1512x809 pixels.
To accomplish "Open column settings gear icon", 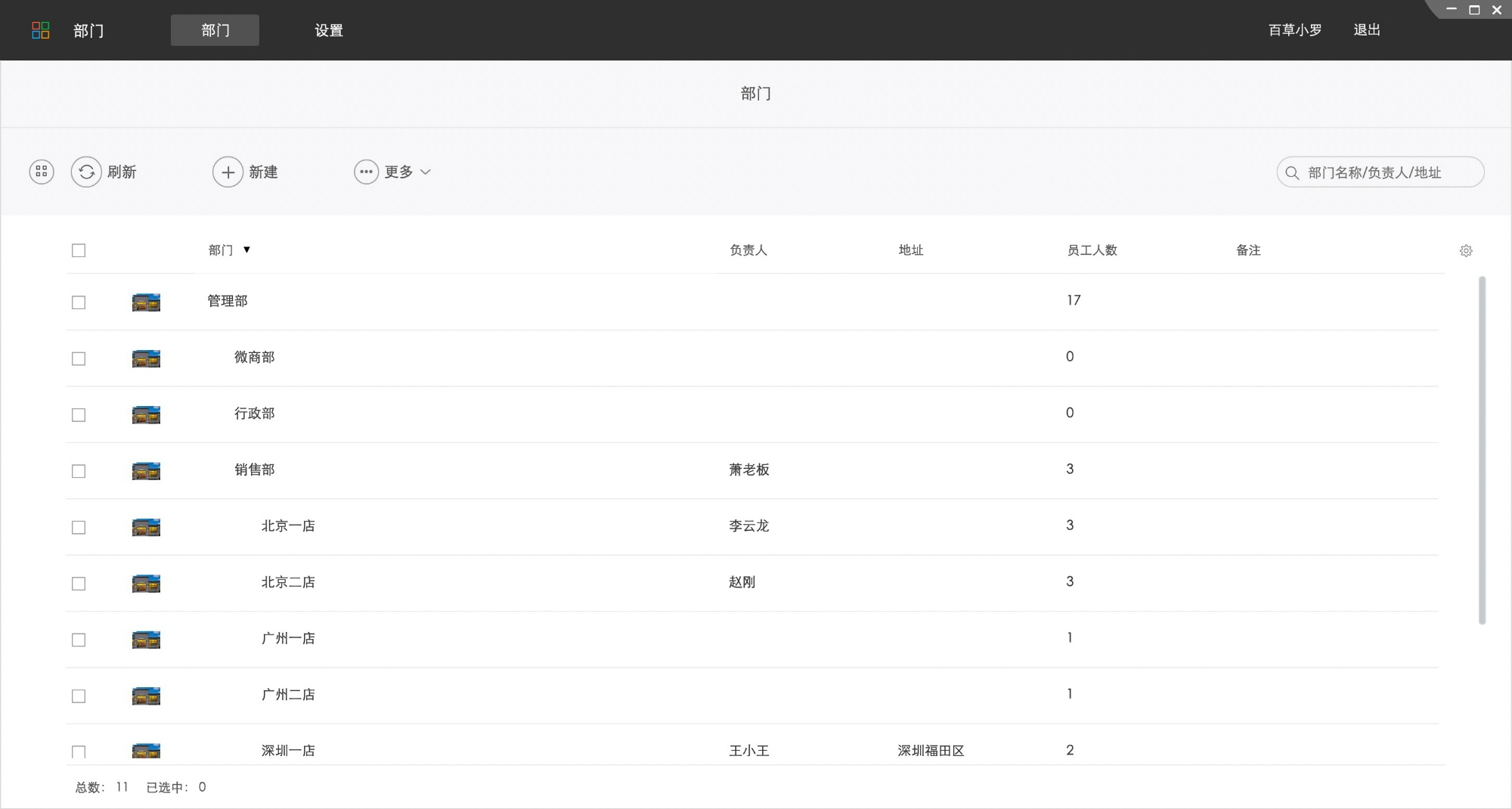I will pos(1466,251).
